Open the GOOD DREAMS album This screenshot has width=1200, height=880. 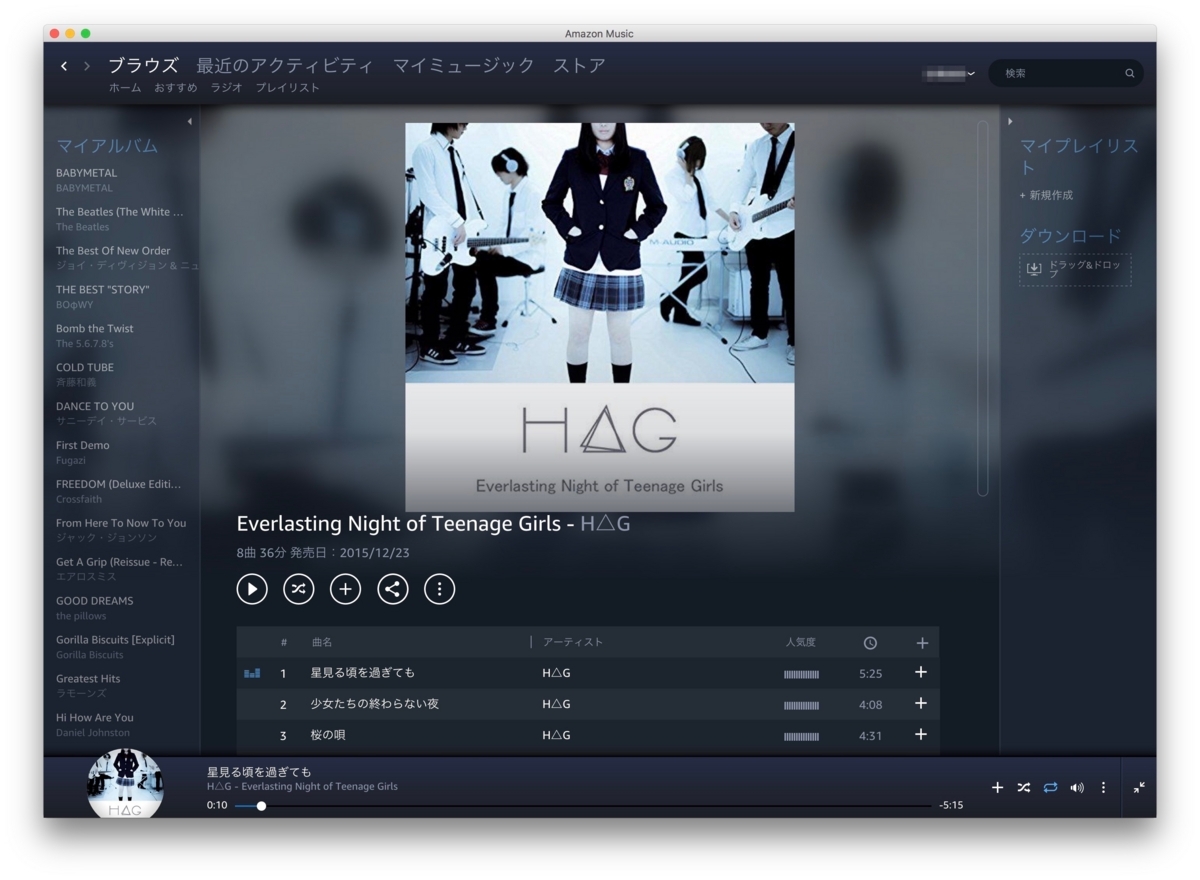pyautogui.click(x=94, y=602)
